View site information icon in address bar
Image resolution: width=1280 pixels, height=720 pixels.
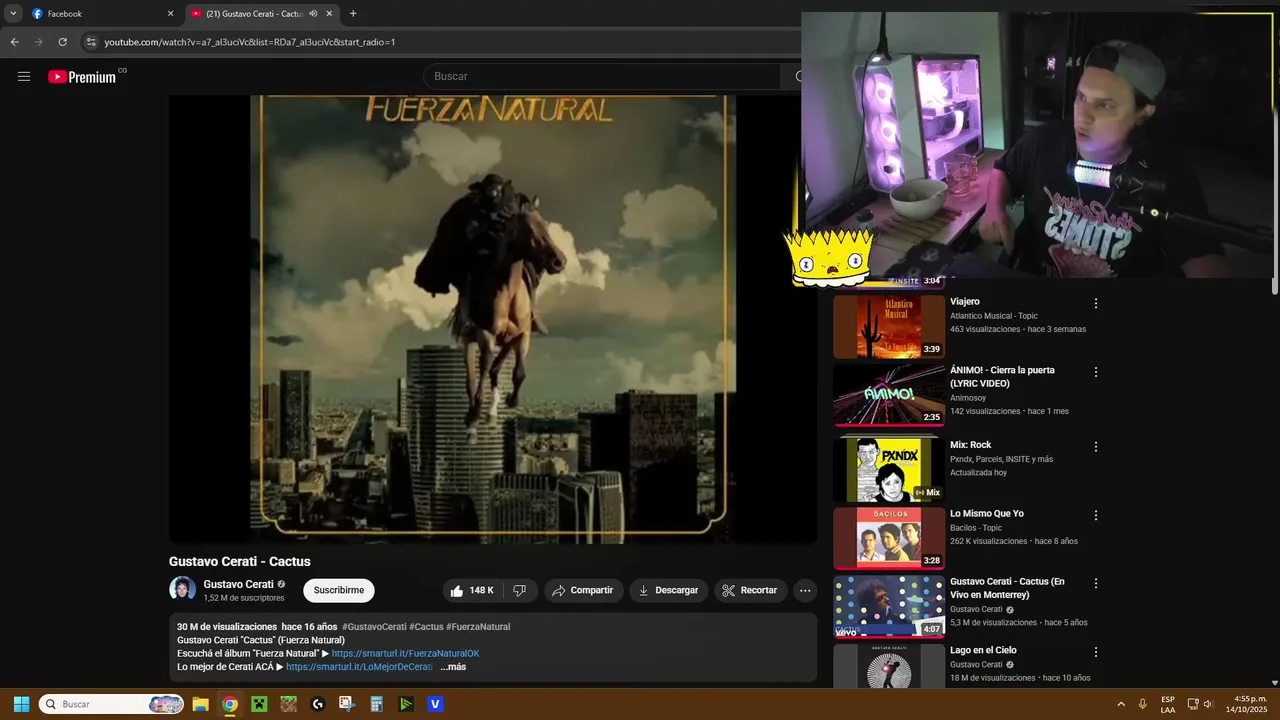(x=91, y=42)
